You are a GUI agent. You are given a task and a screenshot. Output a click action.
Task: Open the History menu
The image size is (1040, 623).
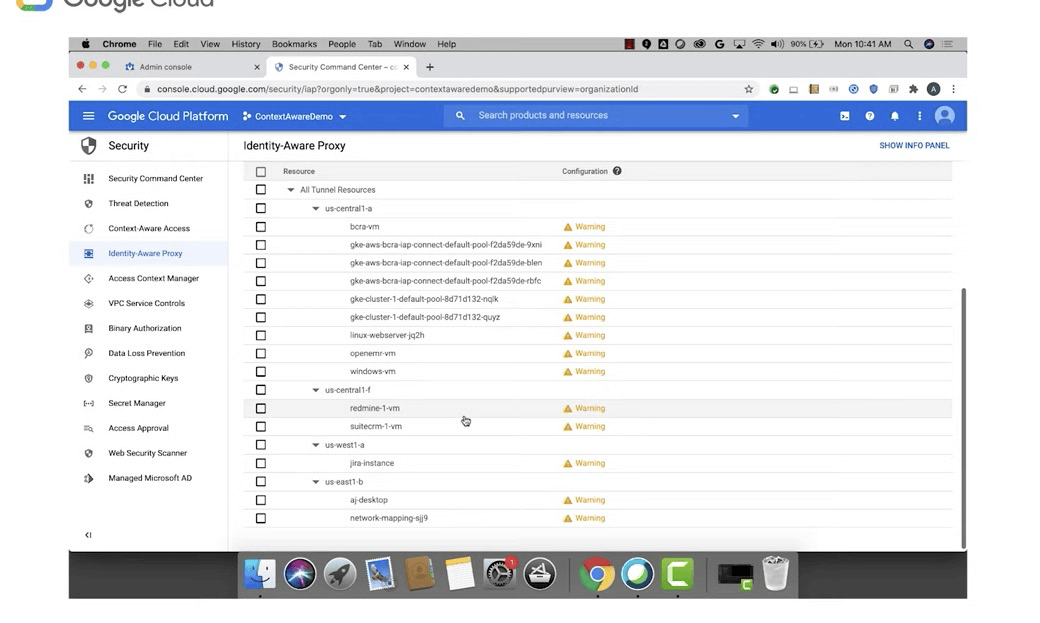245,44
